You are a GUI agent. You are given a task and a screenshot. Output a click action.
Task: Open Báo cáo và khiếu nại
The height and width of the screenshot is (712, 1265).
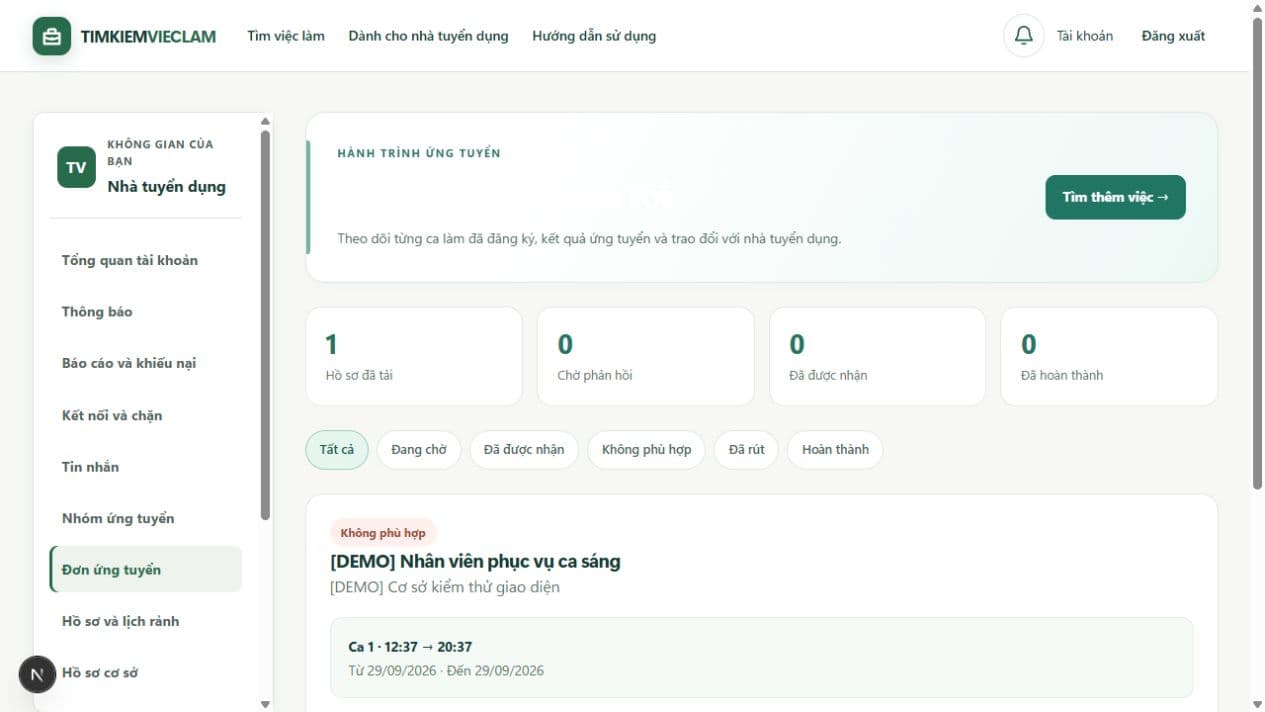pos(146,363)
